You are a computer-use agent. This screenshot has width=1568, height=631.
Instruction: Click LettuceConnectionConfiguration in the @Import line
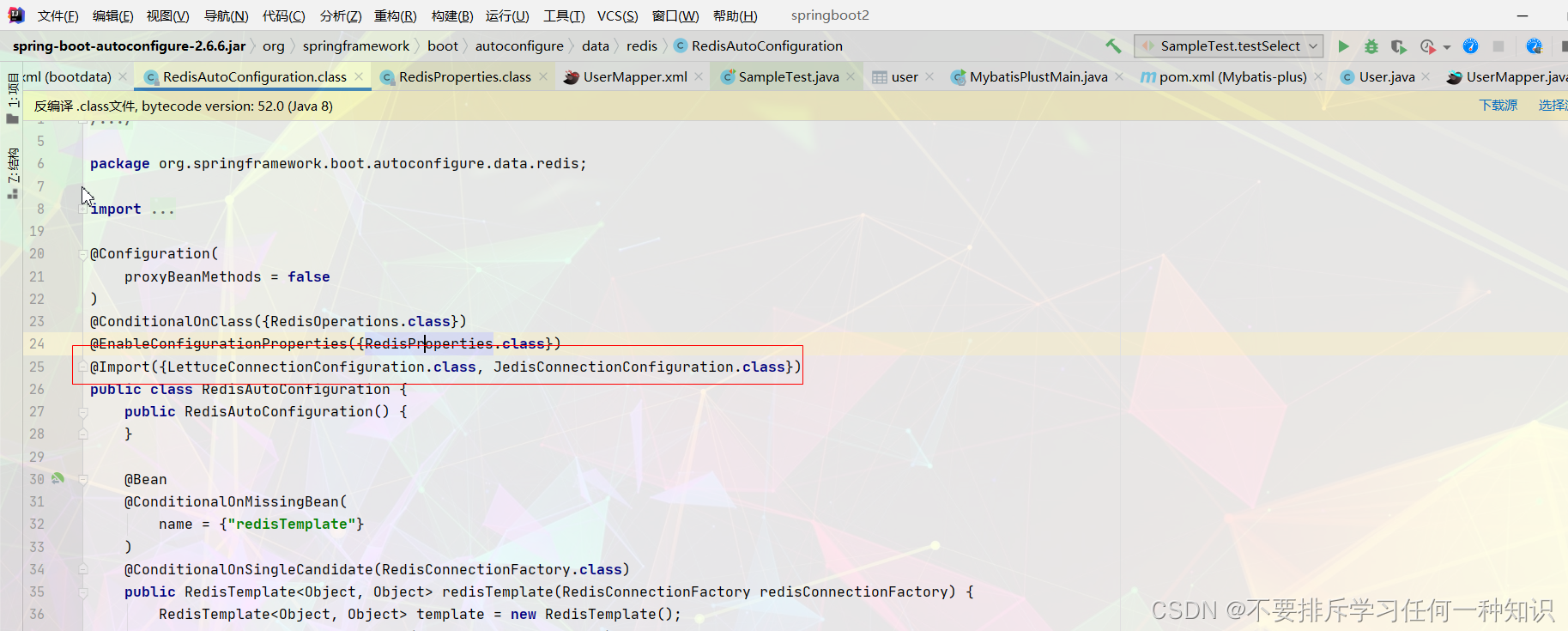point(296,367)
